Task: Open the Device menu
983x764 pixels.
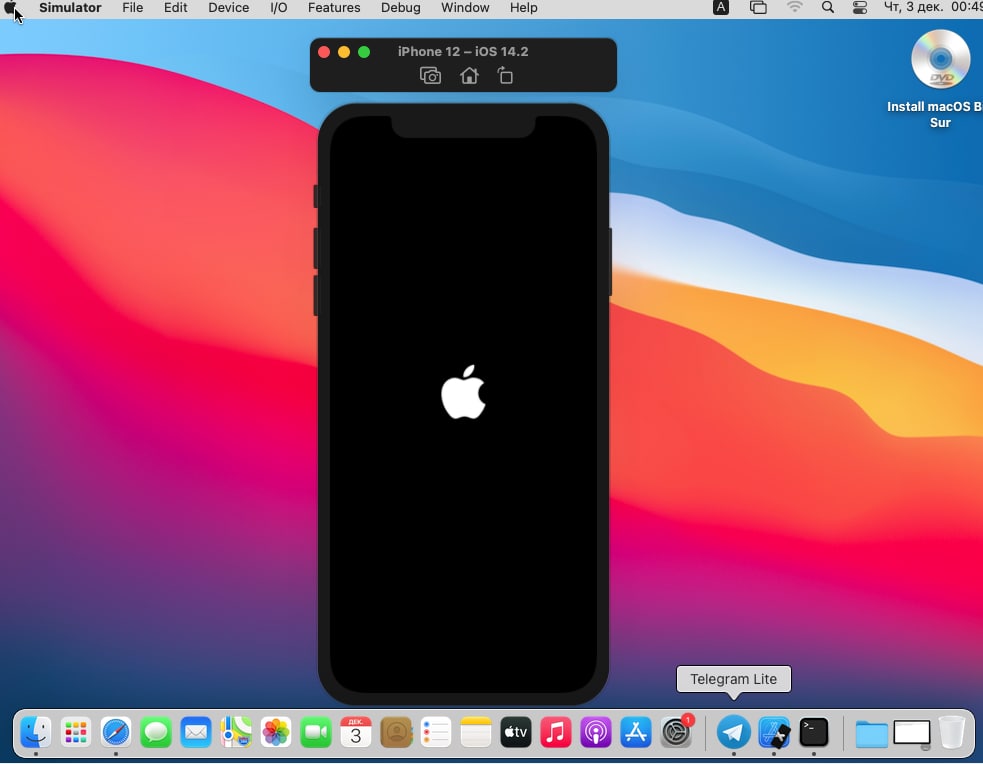Action: point(228,8)
